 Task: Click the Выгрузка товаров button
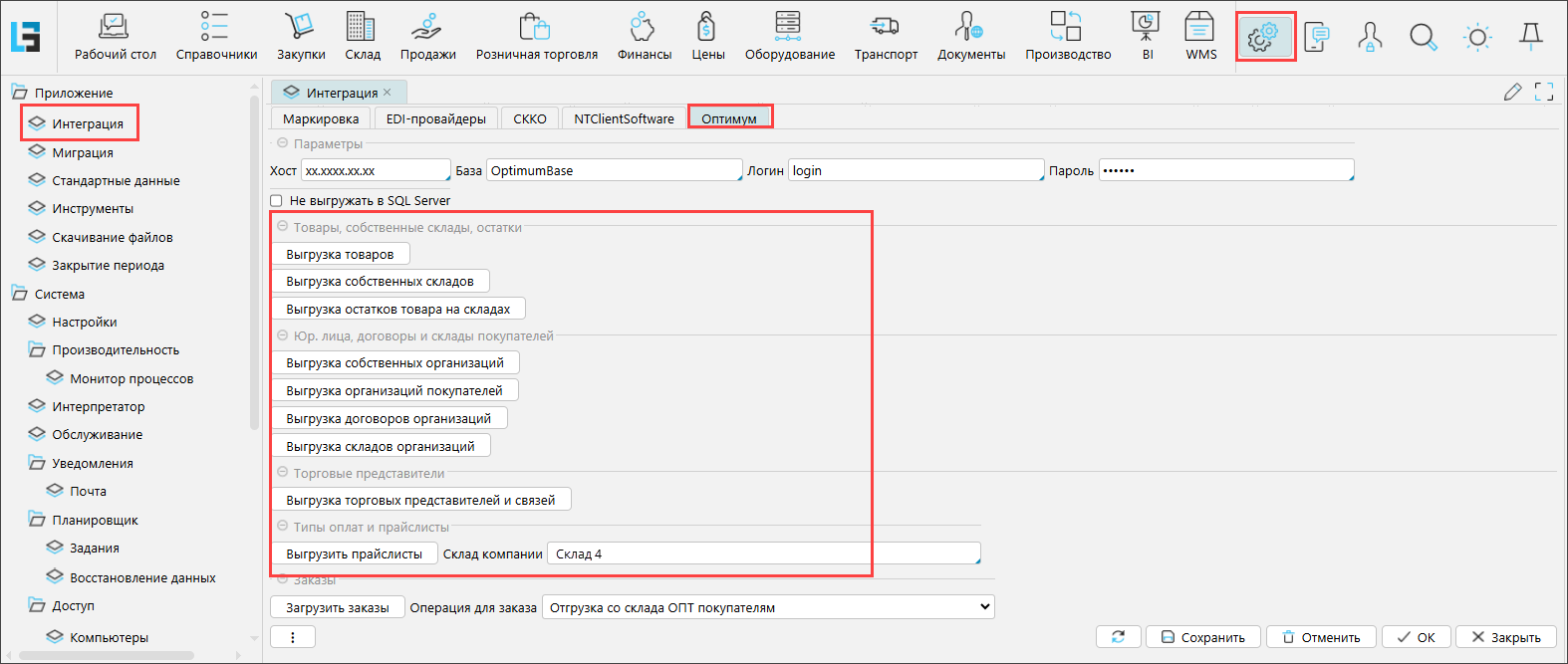coord(340,255)
